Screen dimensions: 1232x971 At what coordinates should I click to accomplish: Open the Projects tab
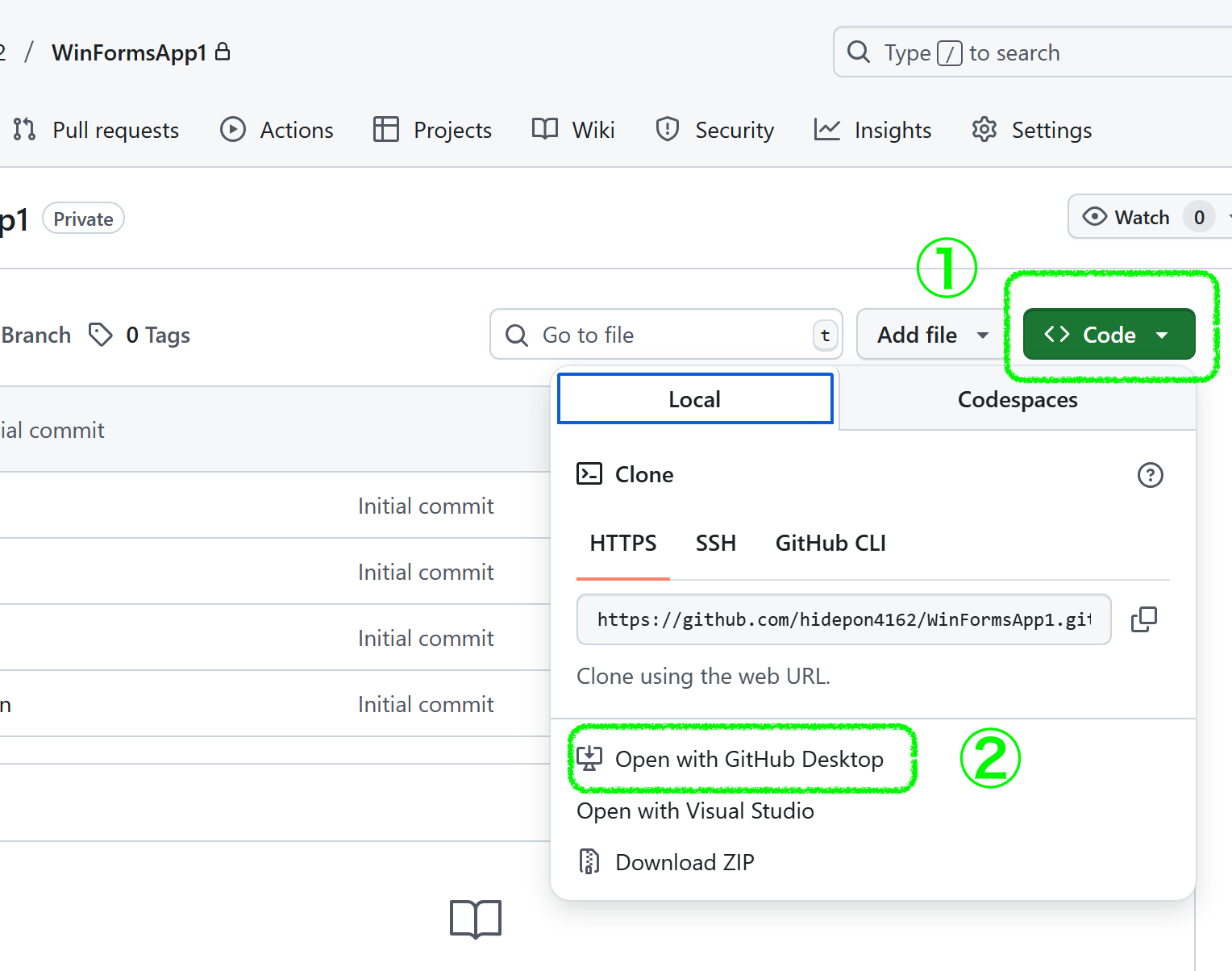pyautogui.click(x=432, y=130)
